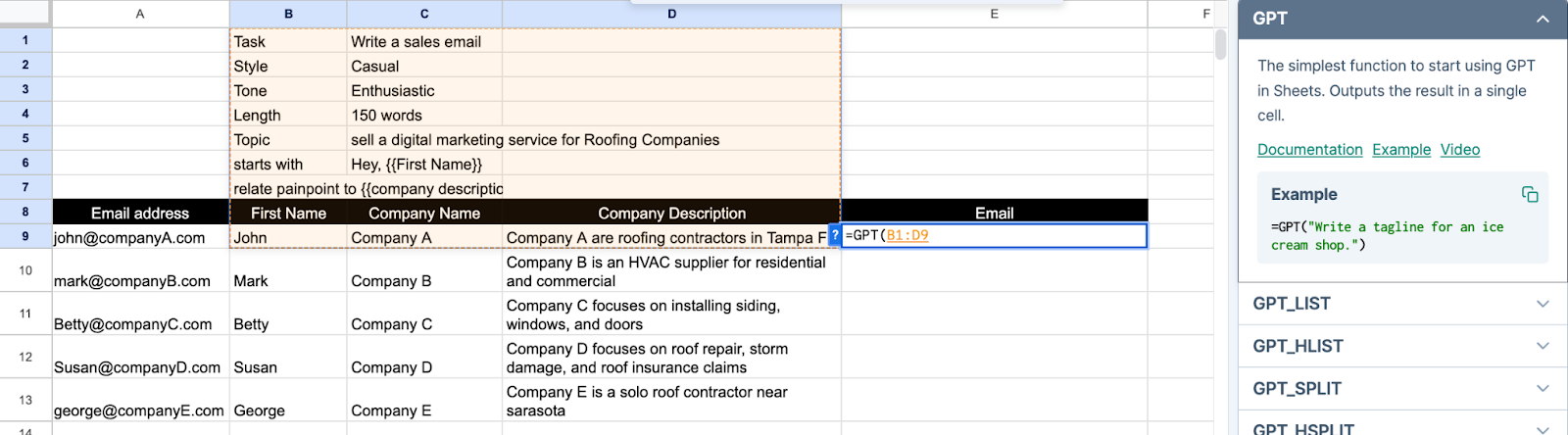Viewport: 1568px width, 435px height.
Task: Click the 'Susan' first name cell
Action: click(x=288, y=357)
